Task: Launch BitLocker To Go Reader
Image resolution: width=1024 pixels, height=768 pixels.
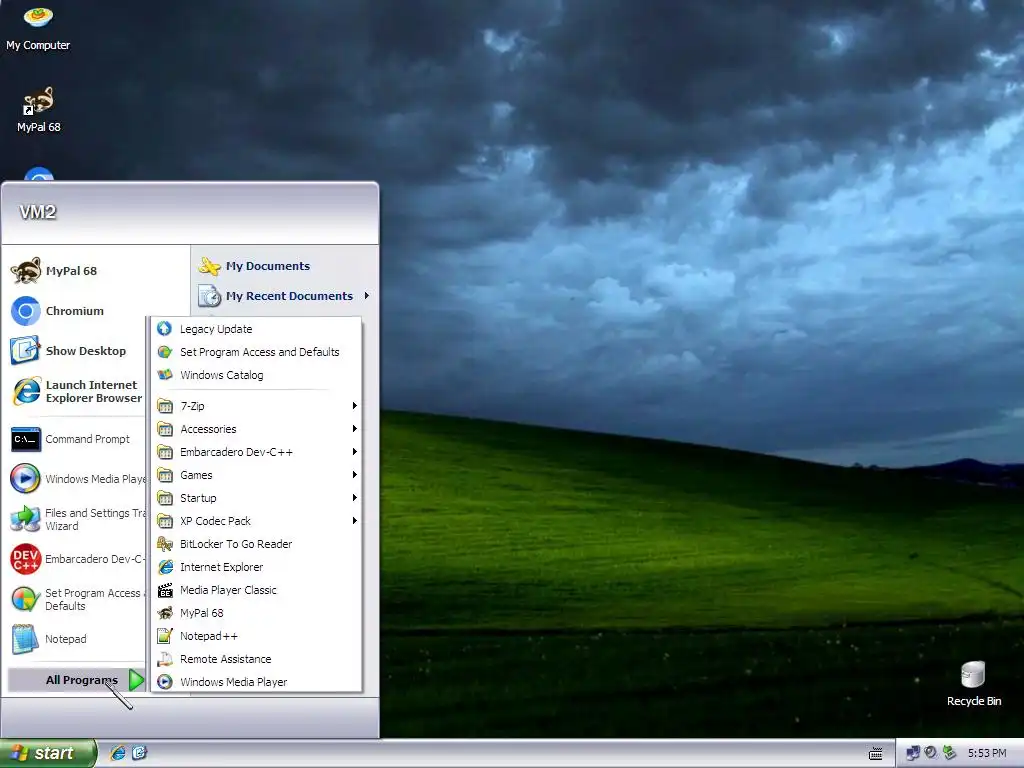Action: [257, 544]
